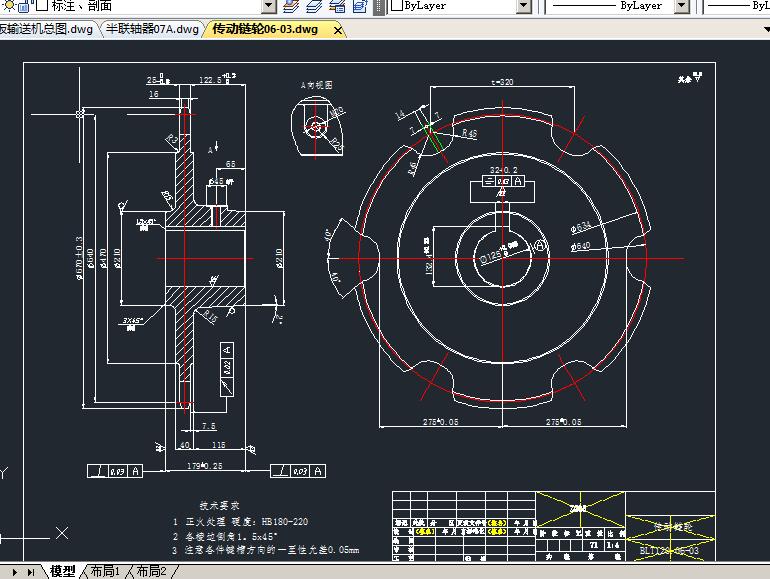Click the layer color square before 标注、剖面

coord(42,5)
